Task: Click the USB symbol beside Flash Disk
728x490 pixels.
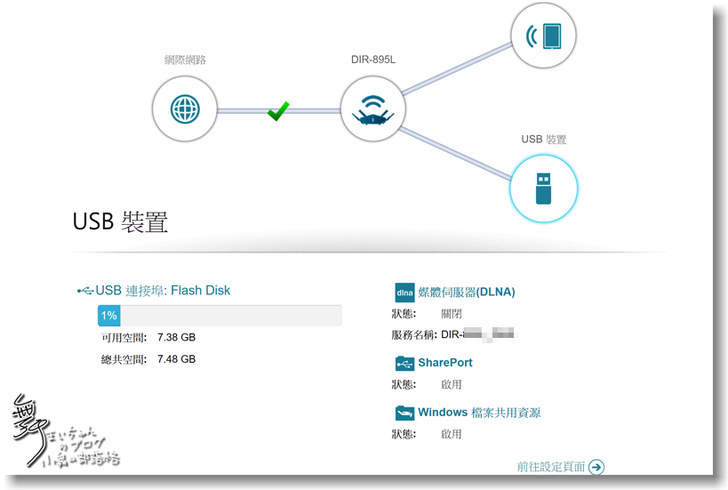Action: [x=85, y=291]
